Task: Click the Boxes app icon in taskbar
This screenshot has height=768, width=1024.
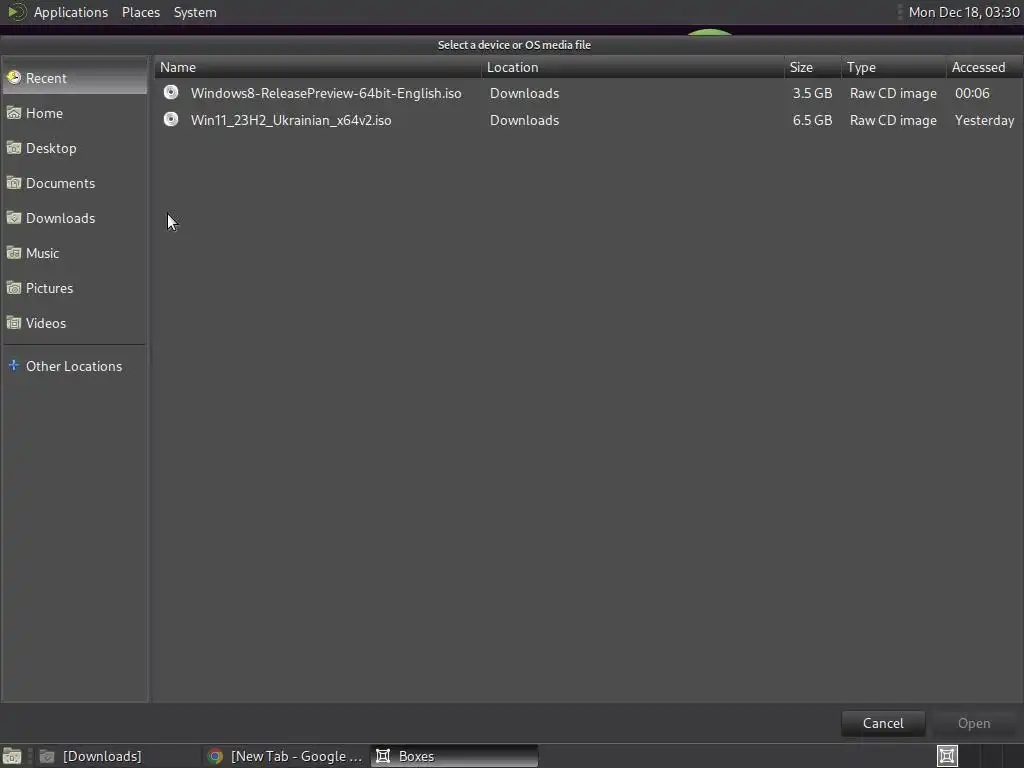Action: pyautogui.click(x=383, y=756)
